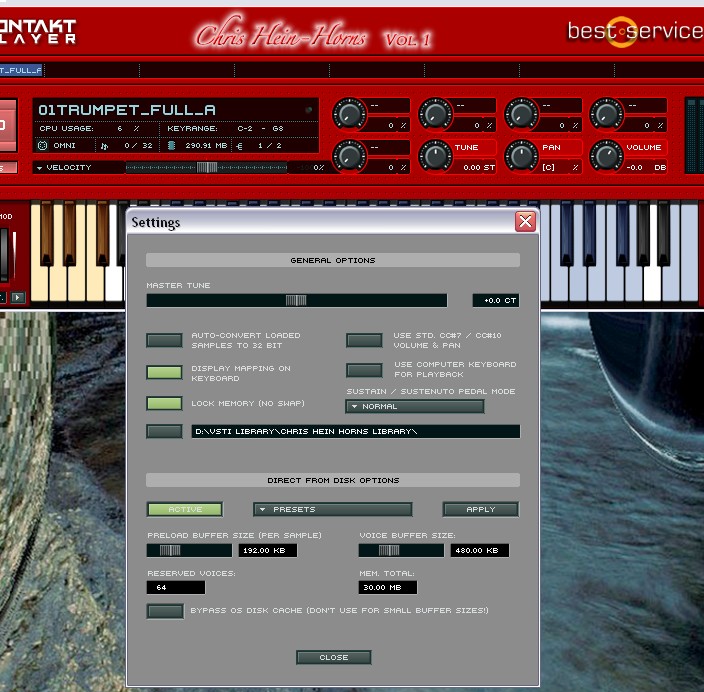Close the Settings dialog with the X button

tap(525, 221)
